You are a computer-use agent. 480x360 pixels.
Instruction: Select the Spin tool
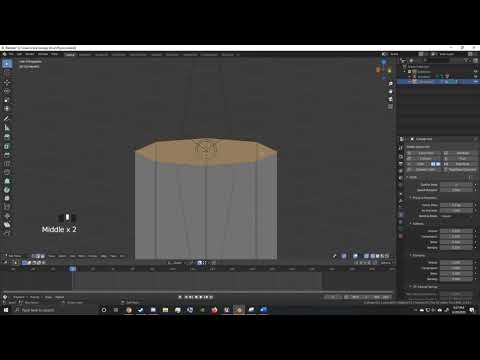tap(7, 190)
